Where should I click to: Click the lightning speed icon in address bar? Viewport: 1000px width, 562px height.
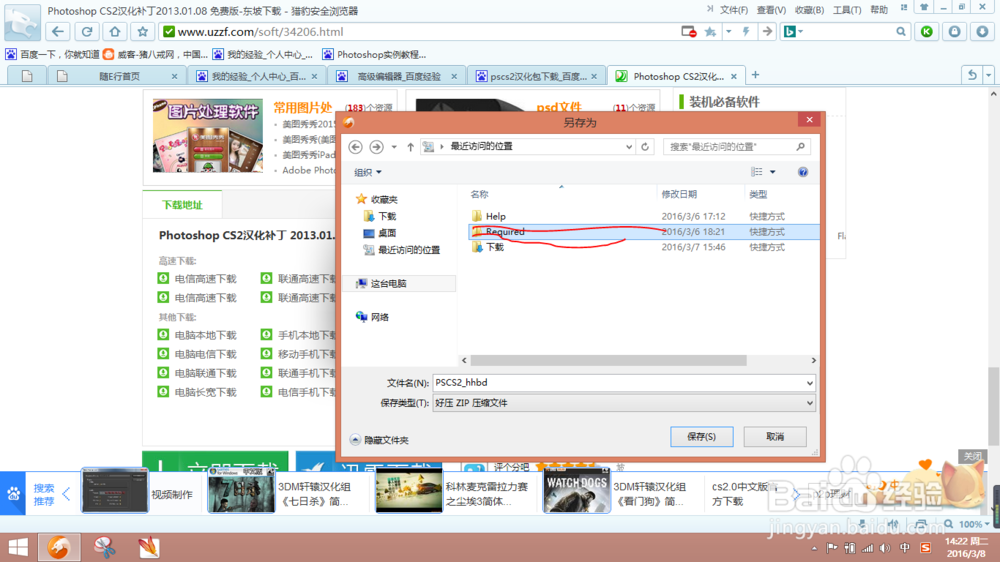pyautogui.click(x=746, y=31)
